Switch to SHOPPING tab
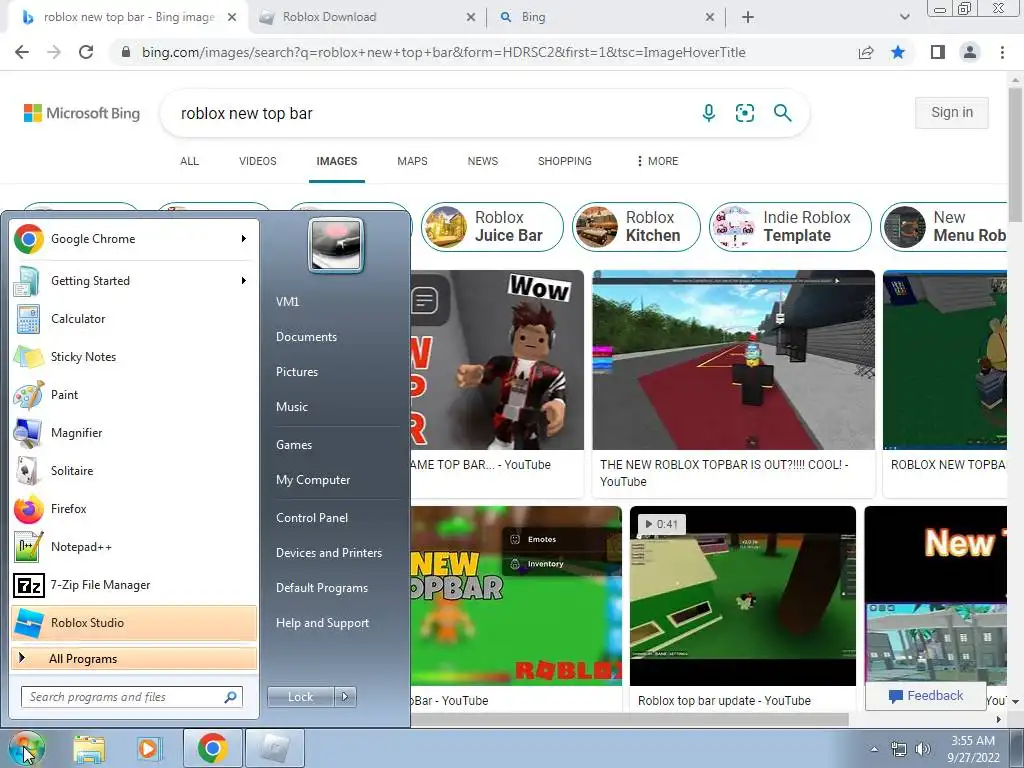This screenshot has height=768, width=1024. [565, 161]
